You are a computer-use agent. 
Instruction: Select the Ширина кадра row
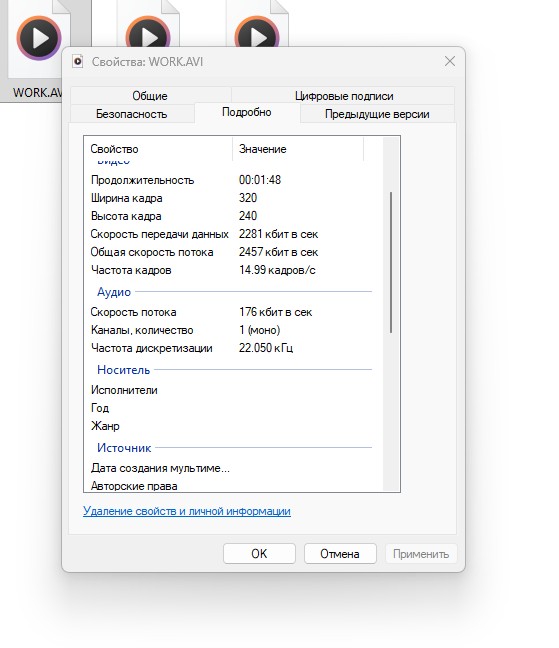(x=231, y=198)
